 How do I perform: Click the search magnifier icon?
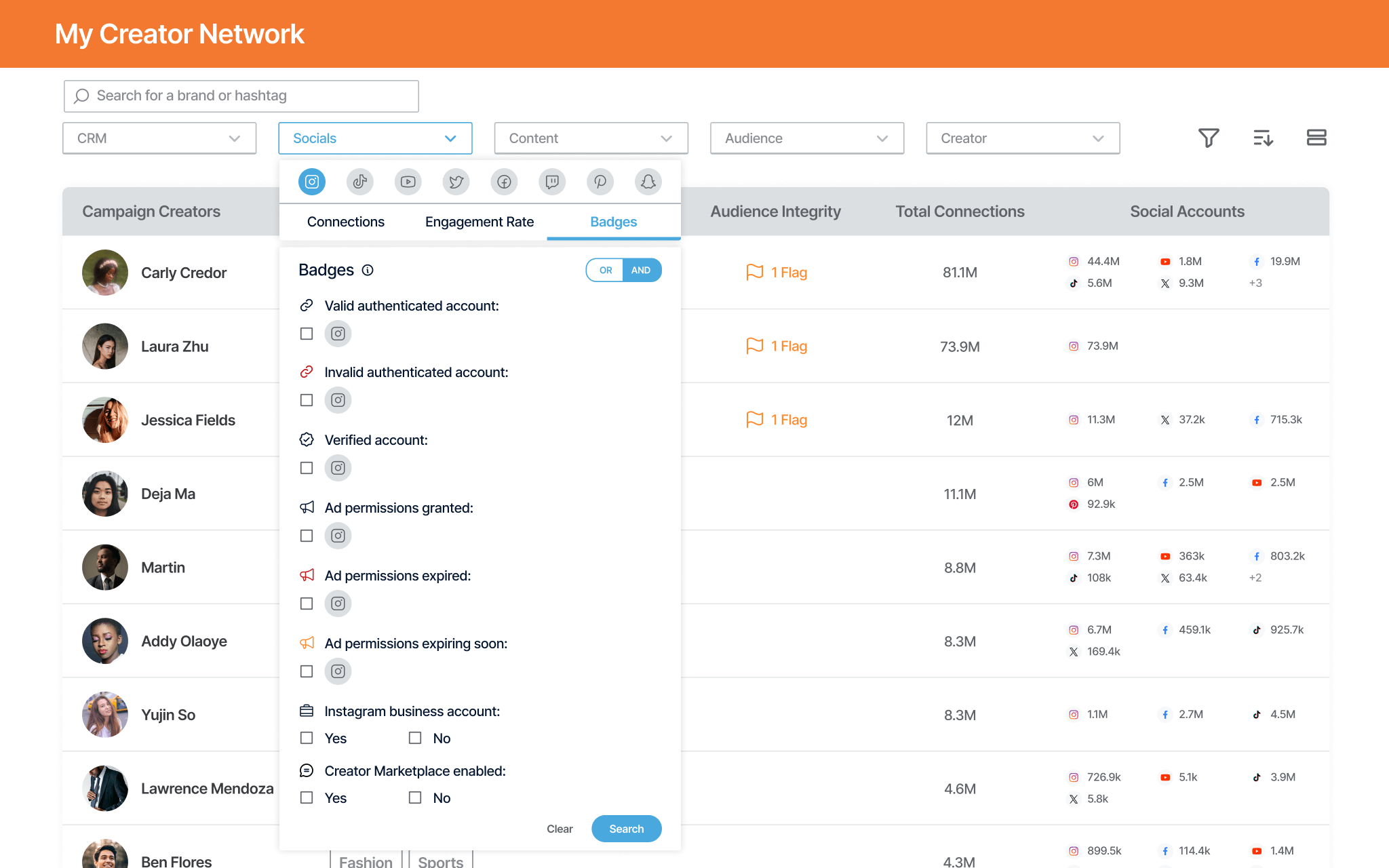82,96
